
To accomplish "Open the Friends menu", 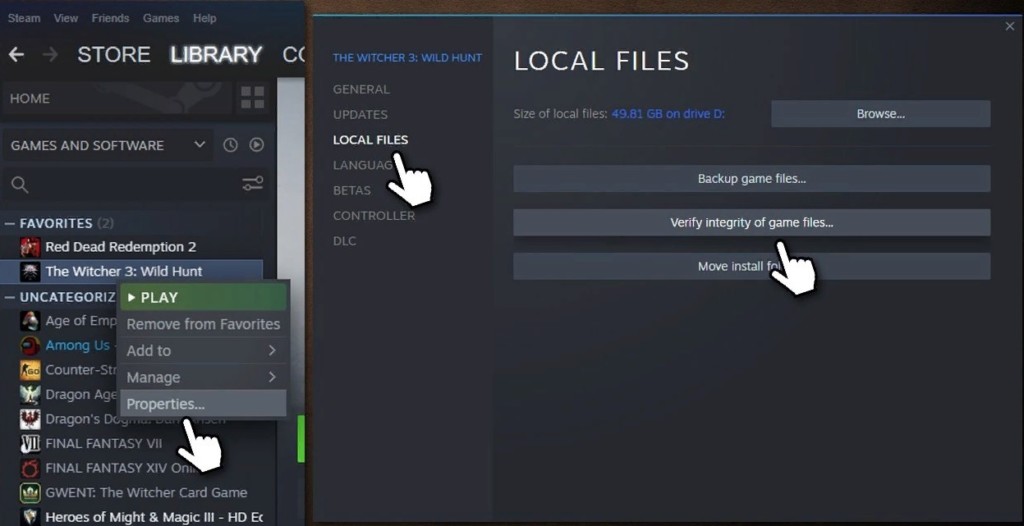I will click(110, 18).
